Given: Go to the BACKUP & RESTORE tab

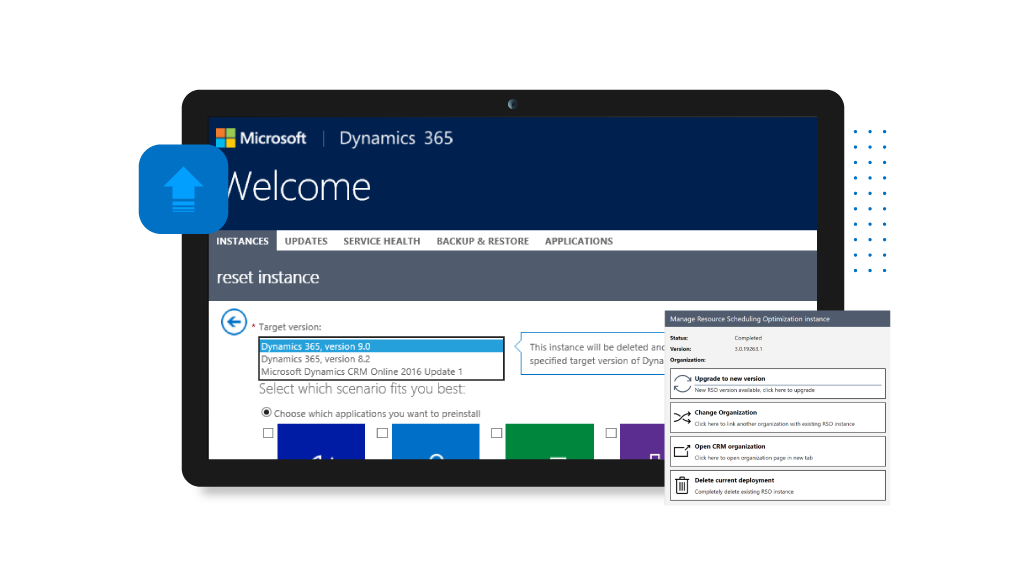Looking at the screenshot, I should [x=483, y=241].
